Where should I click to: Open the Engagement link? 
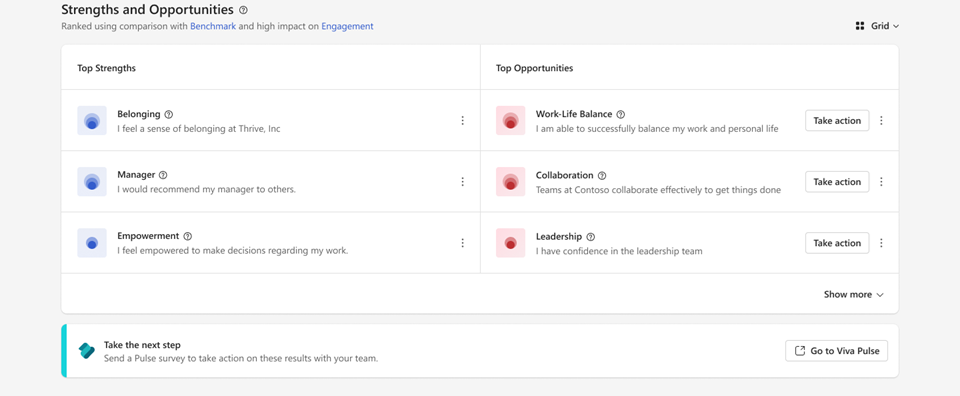coord(347,26)
